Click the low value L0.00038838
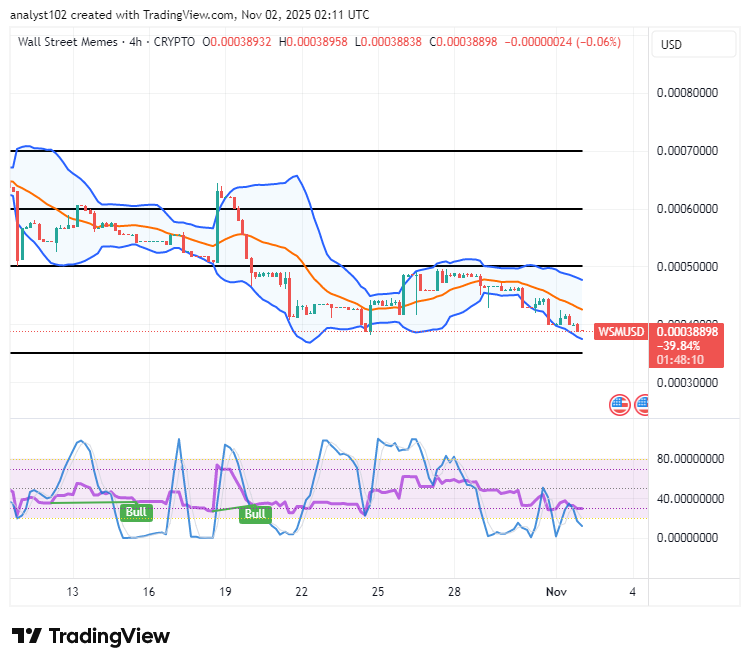Image resolution: width=750 pixels, height=666 pixels. (388, 42)
